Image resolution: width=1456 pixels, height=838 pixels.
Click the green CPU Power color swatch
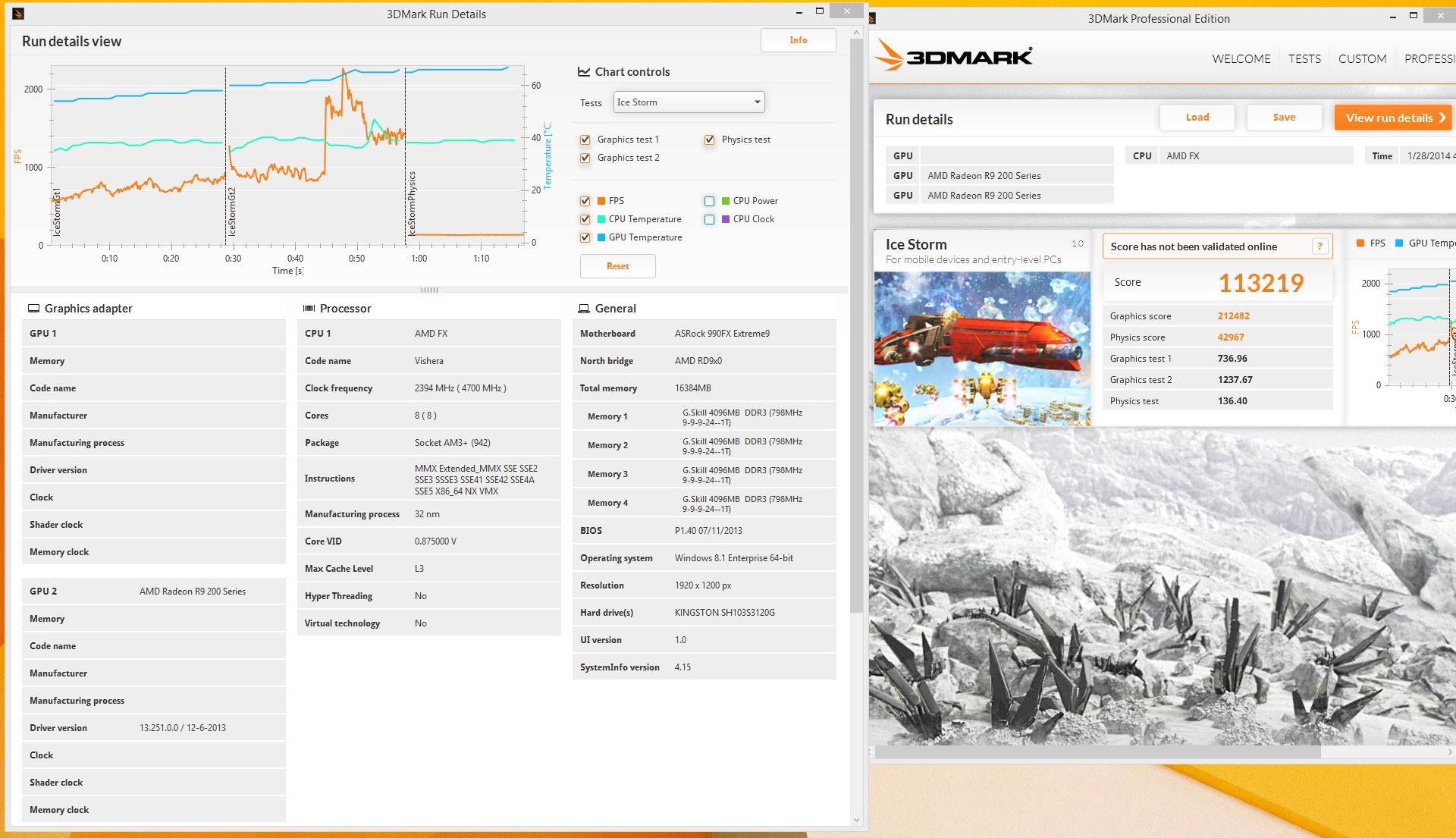pyautogui.click(x=726, y=201)
